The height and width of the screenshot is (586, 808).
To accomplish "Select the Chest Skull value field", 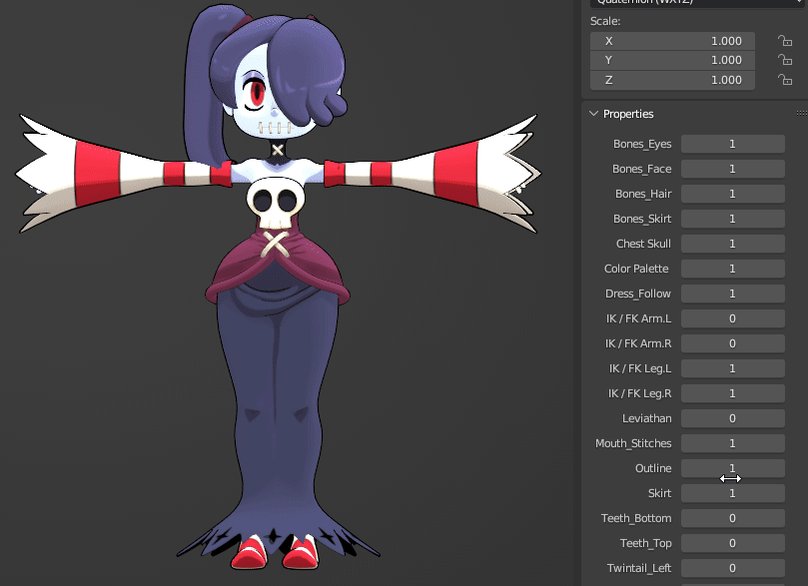I will 733,244.
